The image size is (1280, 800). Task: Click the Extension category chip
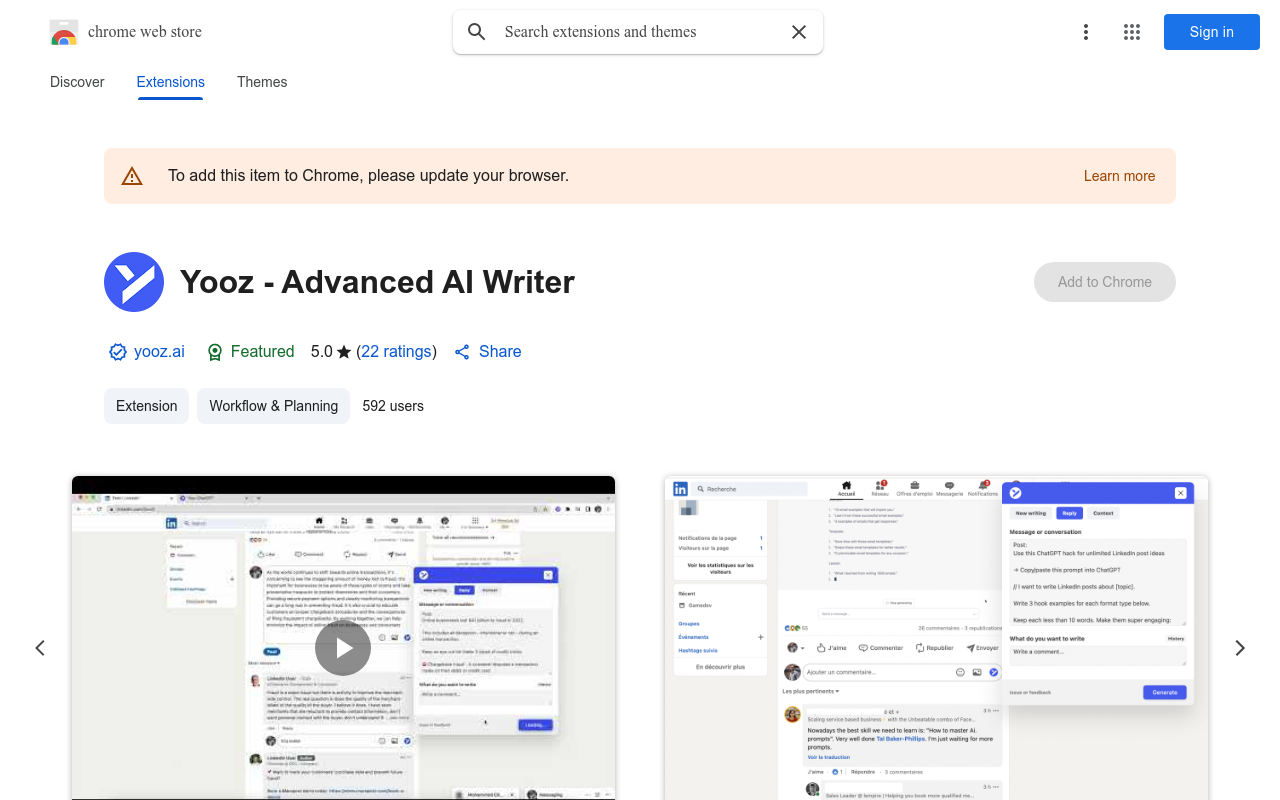(146, 406)
